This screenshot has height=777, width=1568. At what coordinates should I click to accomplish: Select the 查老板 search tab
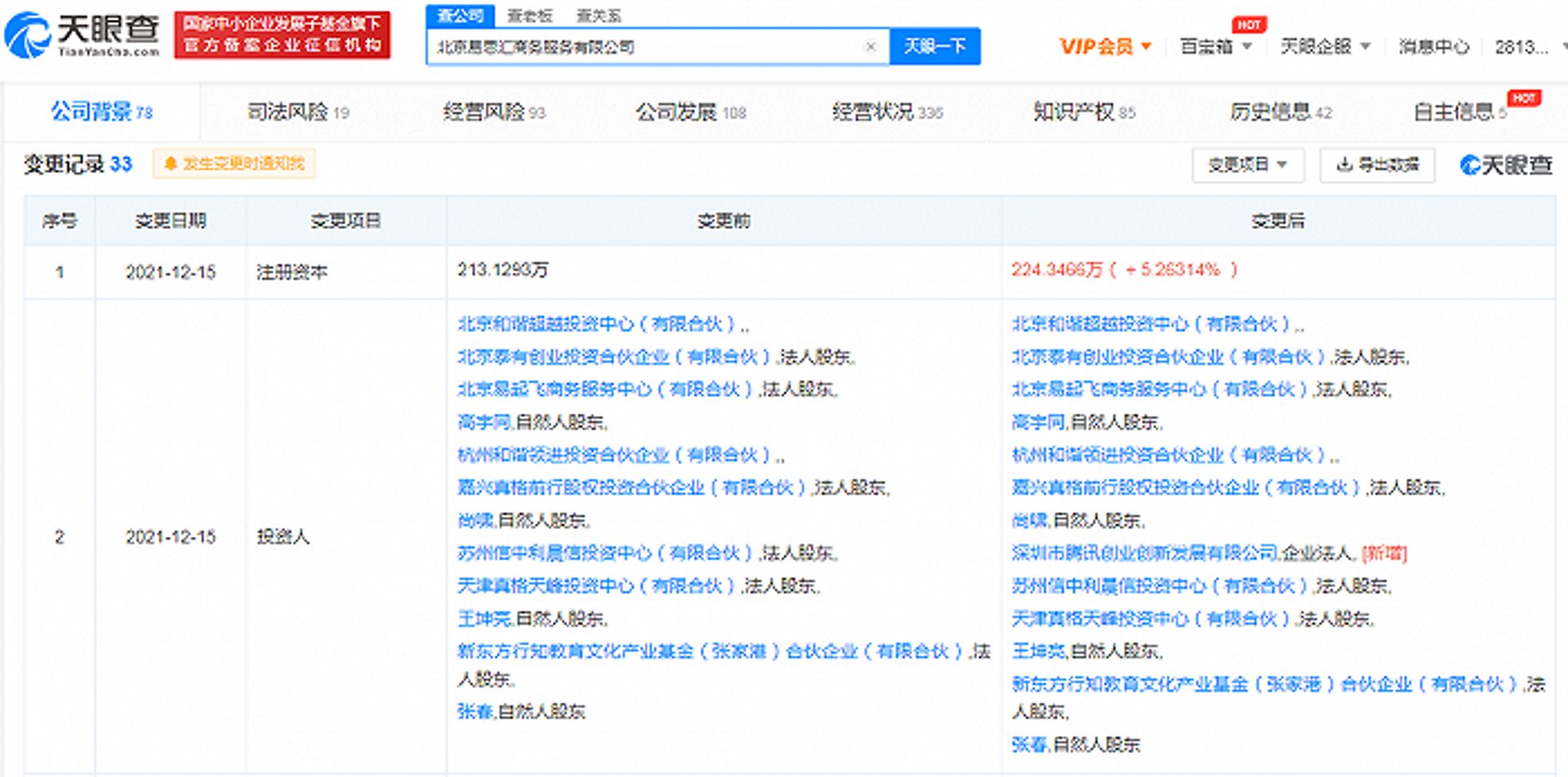[529, 16]
